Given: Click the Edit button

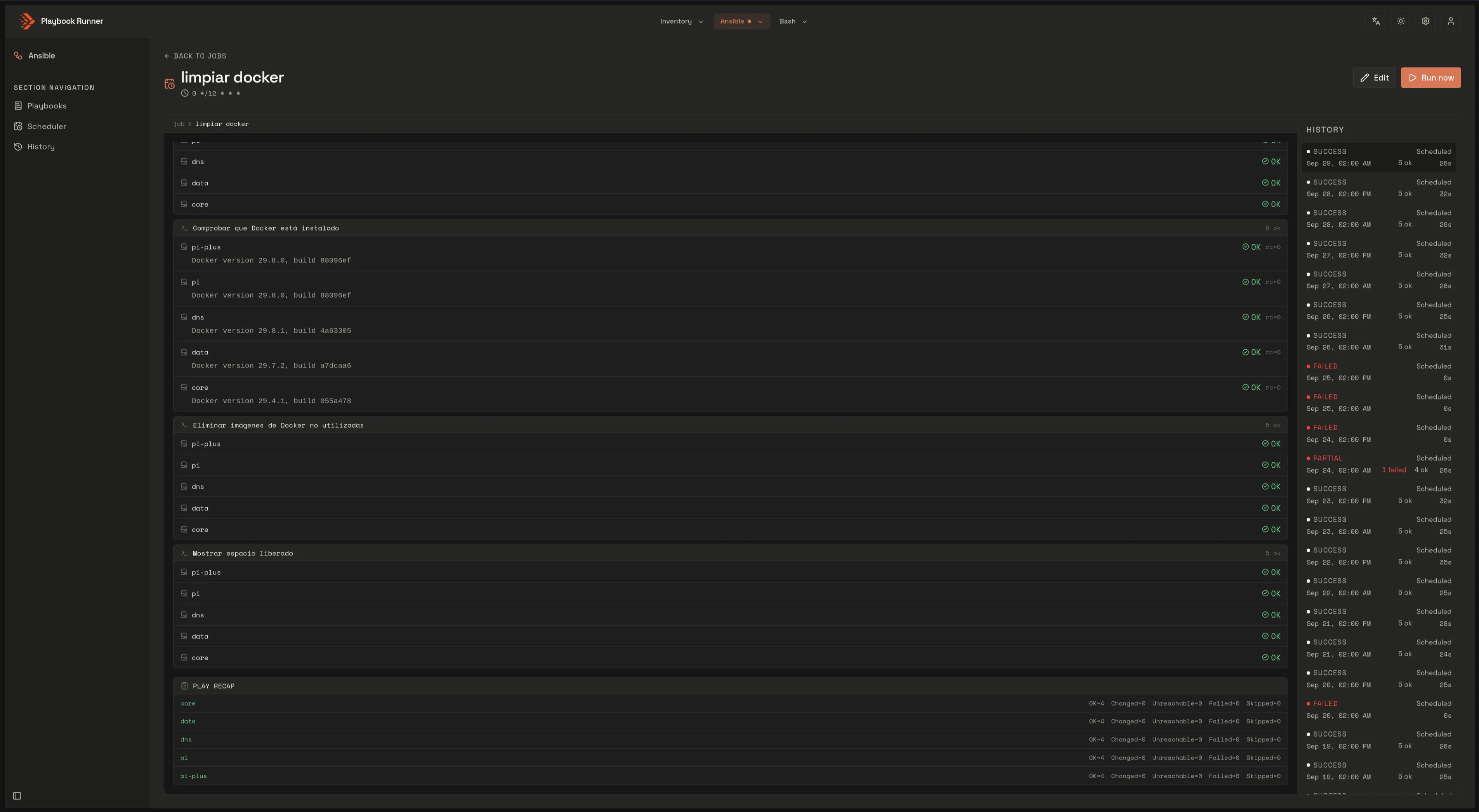Looking at the screenshot, I should 1375,78.
